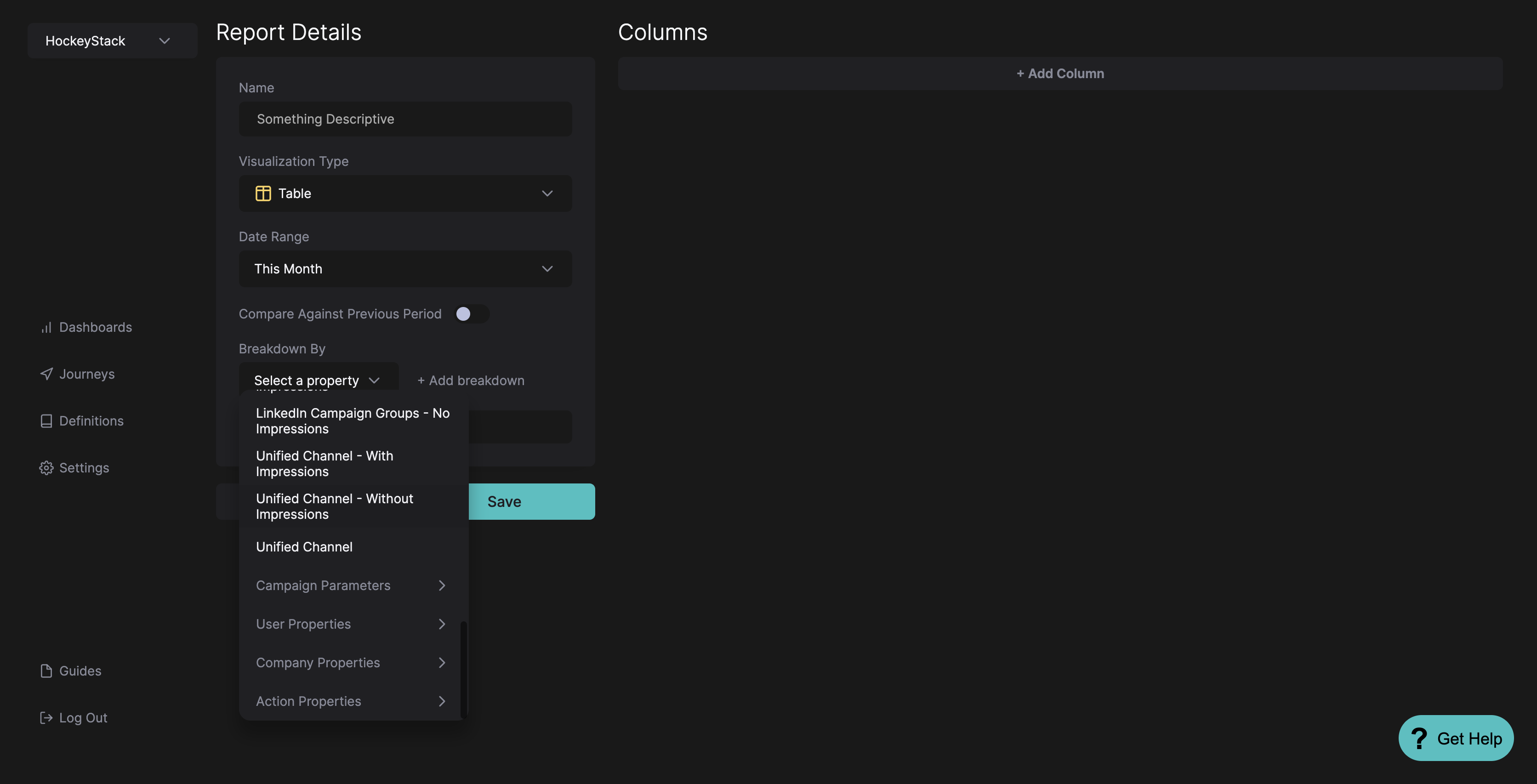Toggle Compare Against Previous Period switch
Viewport: 1537px width, 784px height.
click(472, 314)
